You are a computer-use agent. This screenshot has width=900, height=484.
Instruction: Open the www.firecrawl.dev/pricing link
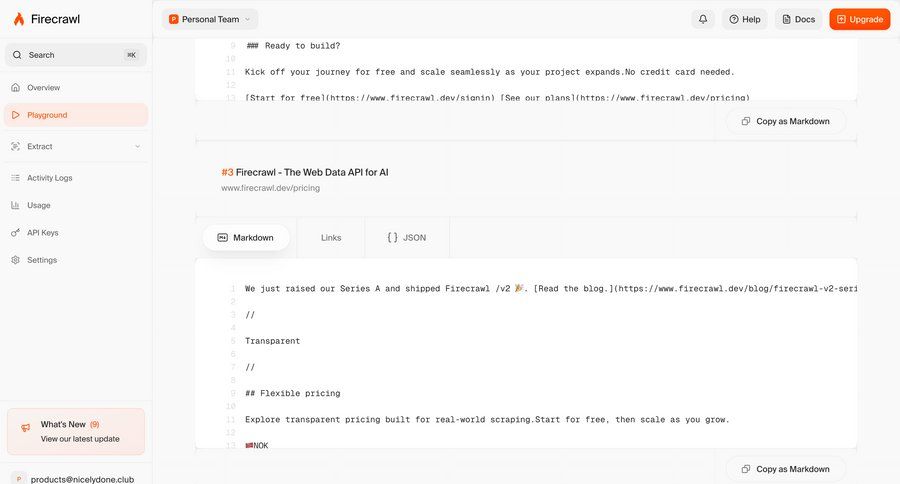coord(270,188)
